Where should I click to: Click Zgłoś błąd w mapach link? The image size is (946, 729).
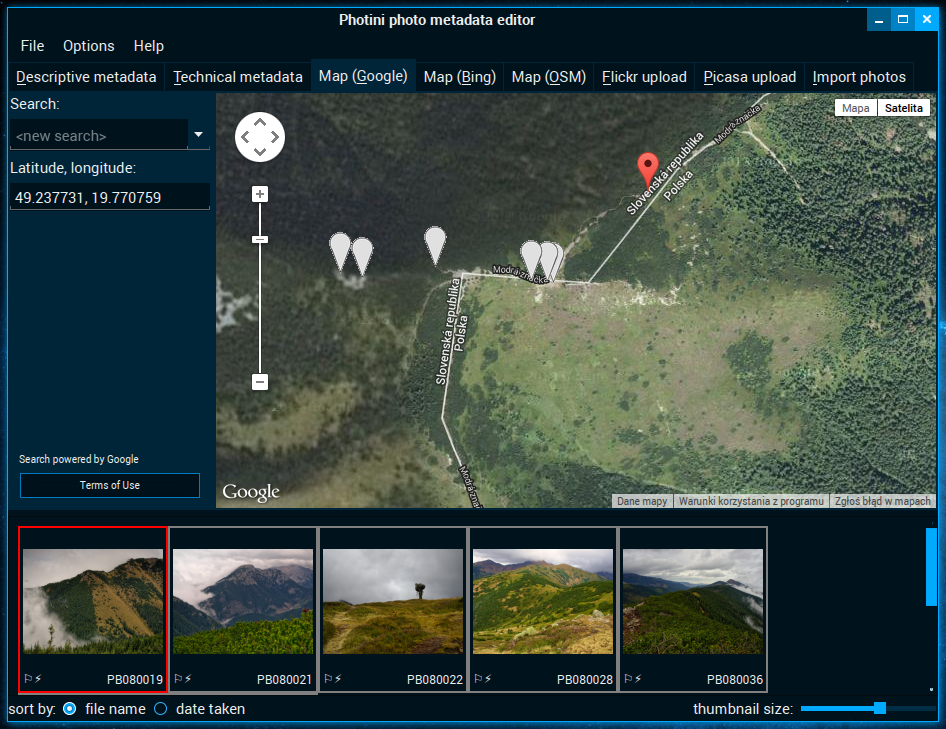(x=883, y=501)
